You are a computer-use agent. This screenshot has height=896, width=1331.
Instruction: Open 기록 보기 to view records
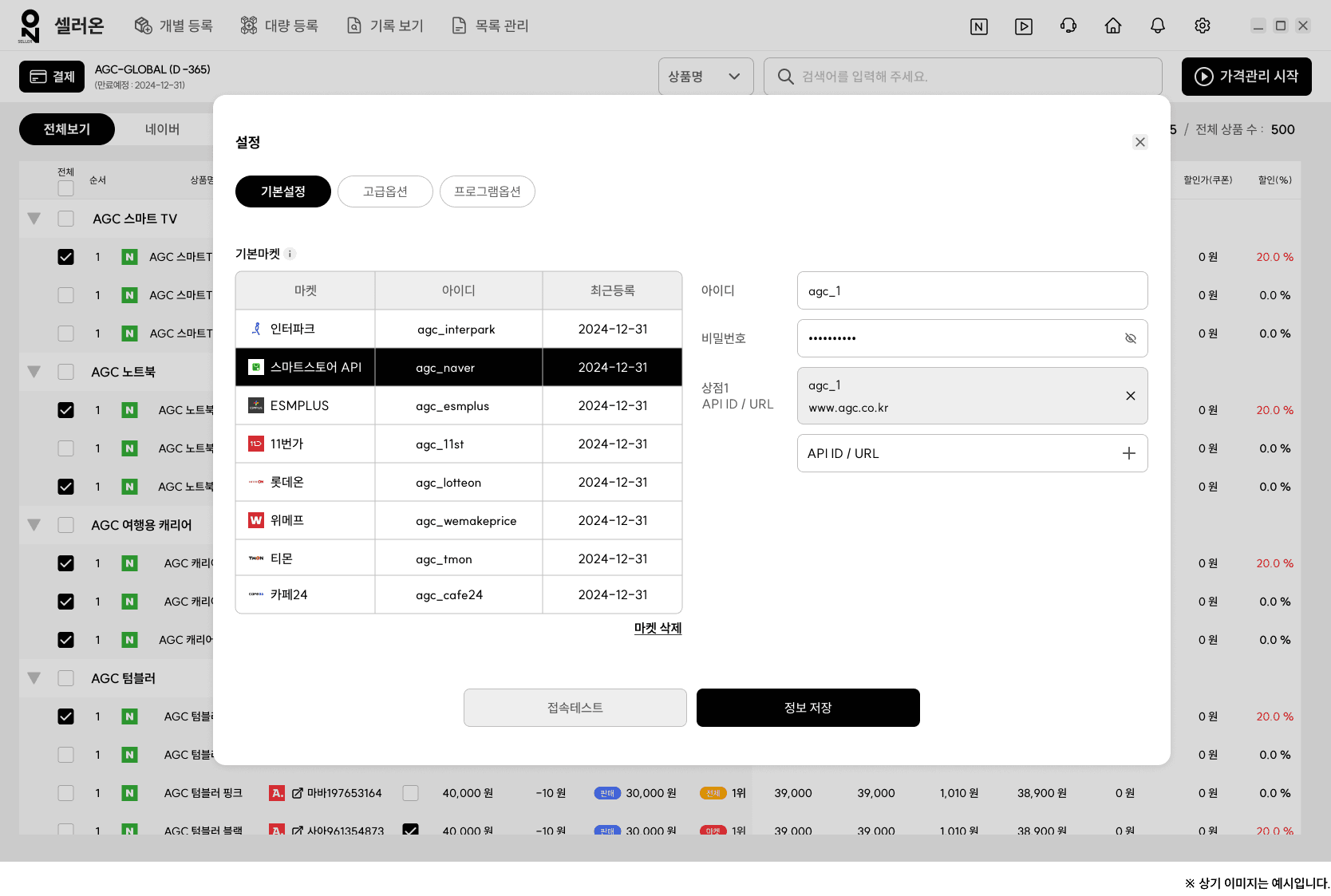pos(385,25)
